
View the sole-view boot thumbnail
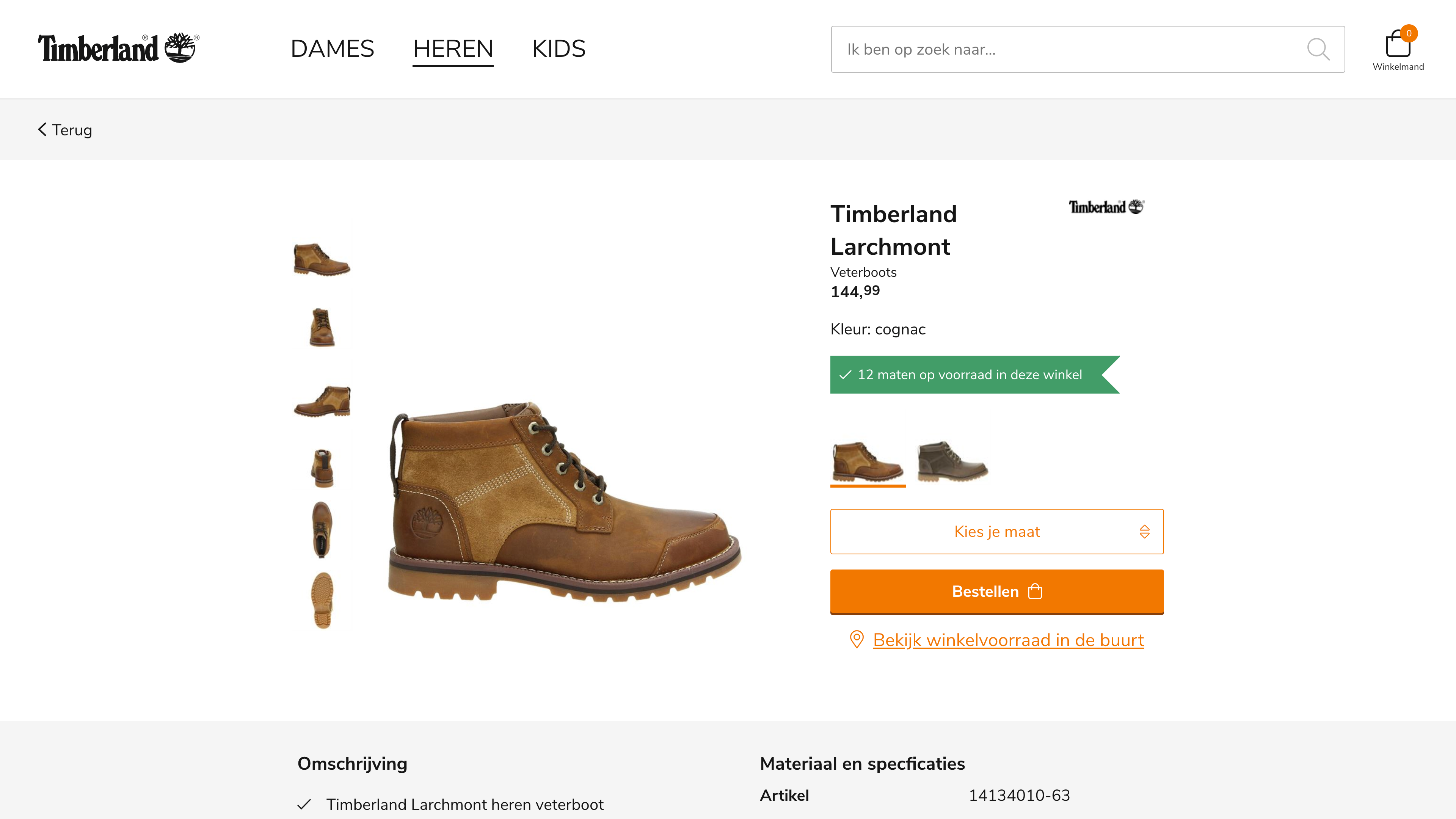323,600
